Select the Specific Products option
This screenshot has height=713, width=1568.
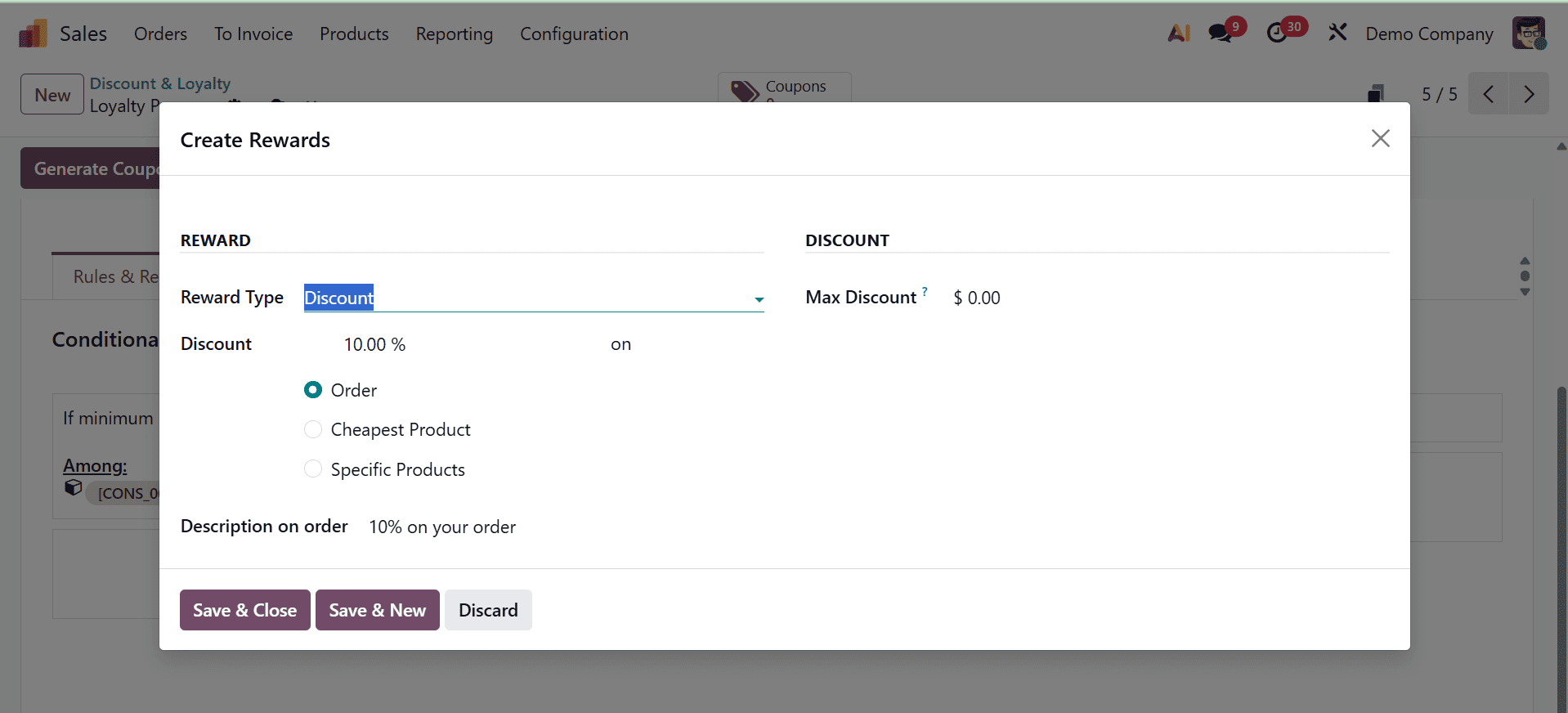click(312, 469)
